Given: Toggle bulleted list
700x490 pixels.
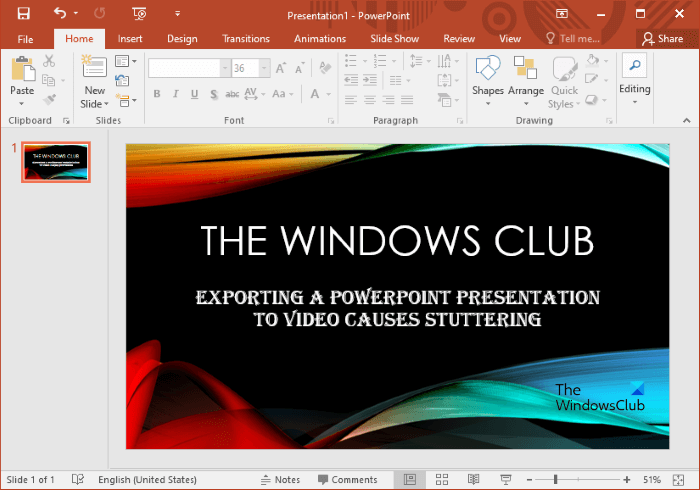Looking at the screenshot, I should click(351, 61).
